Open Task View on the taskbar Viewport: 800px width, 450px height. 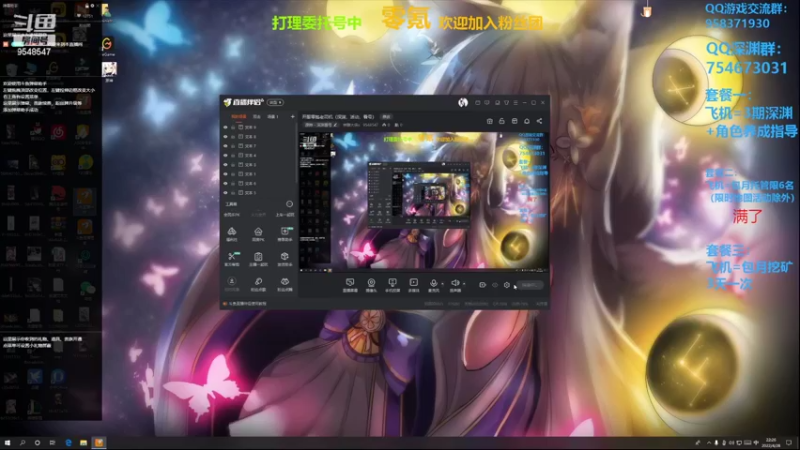pos(52,442)
